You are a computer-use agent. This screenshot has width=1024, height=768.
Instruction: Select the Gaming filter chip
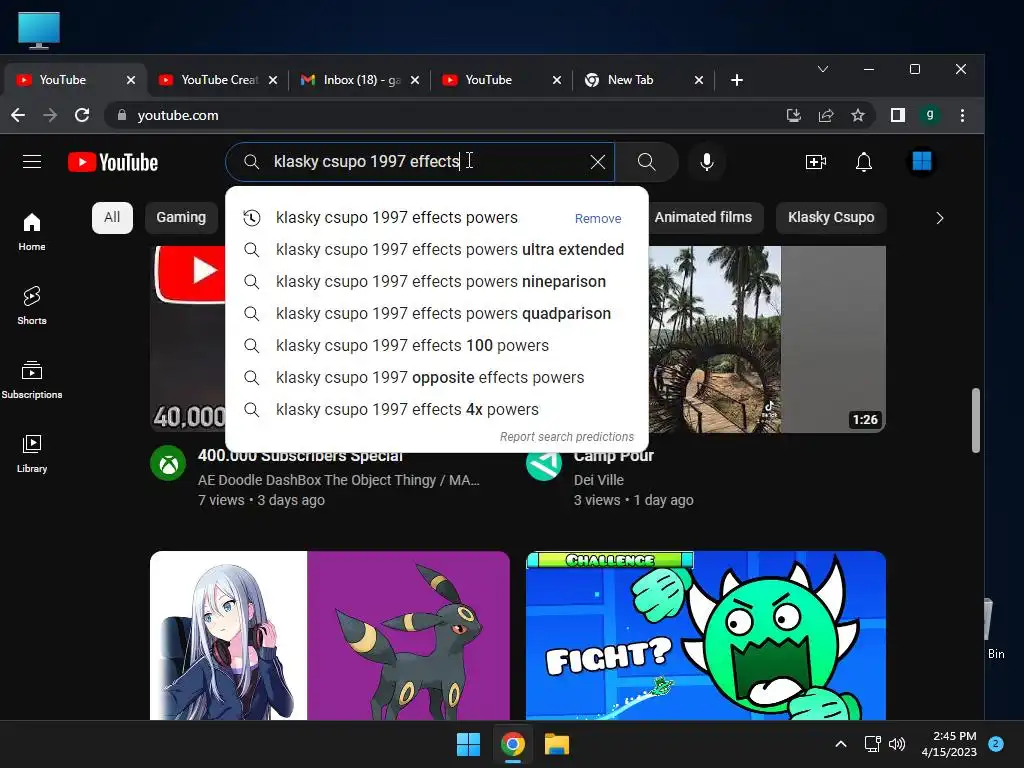coord(181,217)
